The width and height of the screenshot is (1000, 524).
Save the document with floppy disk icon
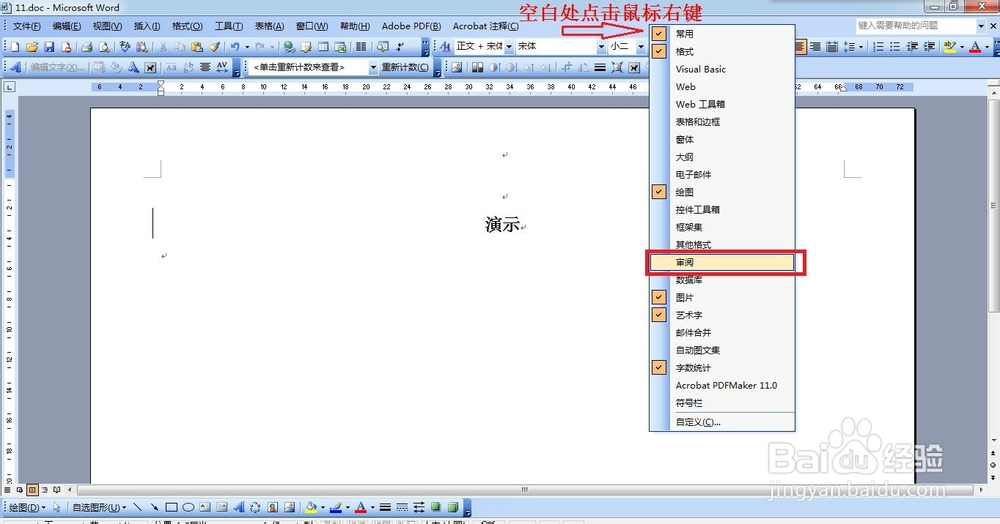coord(49,47)
